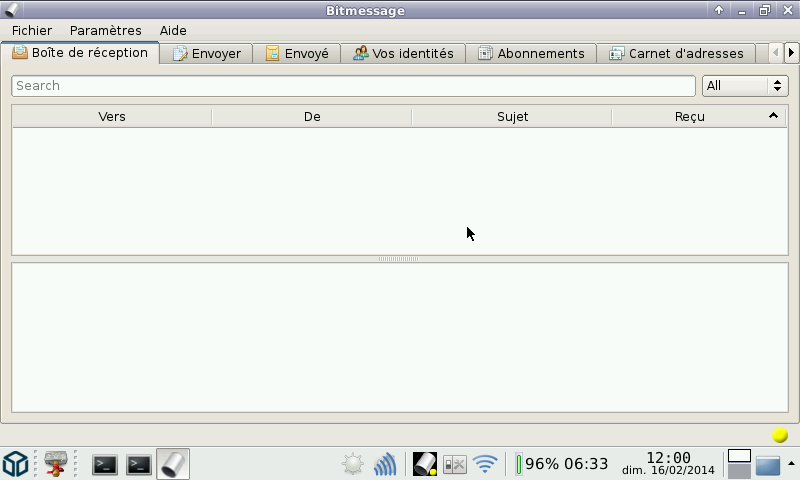This screenshot has width=800, height=480.
Task: Open the Fichier menu
Action: pyautogui.click(x=32, y=31)
